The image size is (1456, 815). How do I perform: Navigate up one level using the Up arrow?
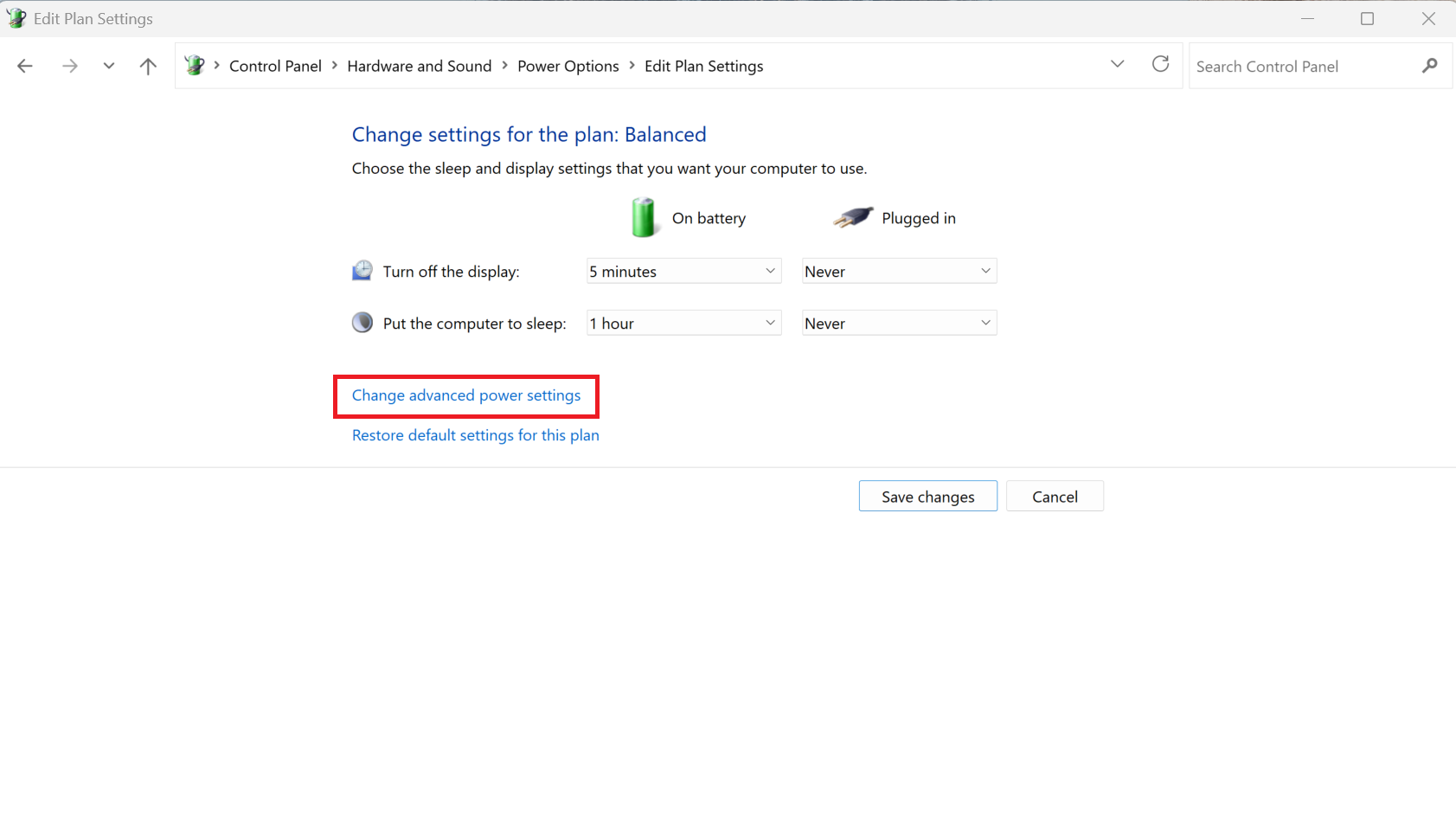148,66
